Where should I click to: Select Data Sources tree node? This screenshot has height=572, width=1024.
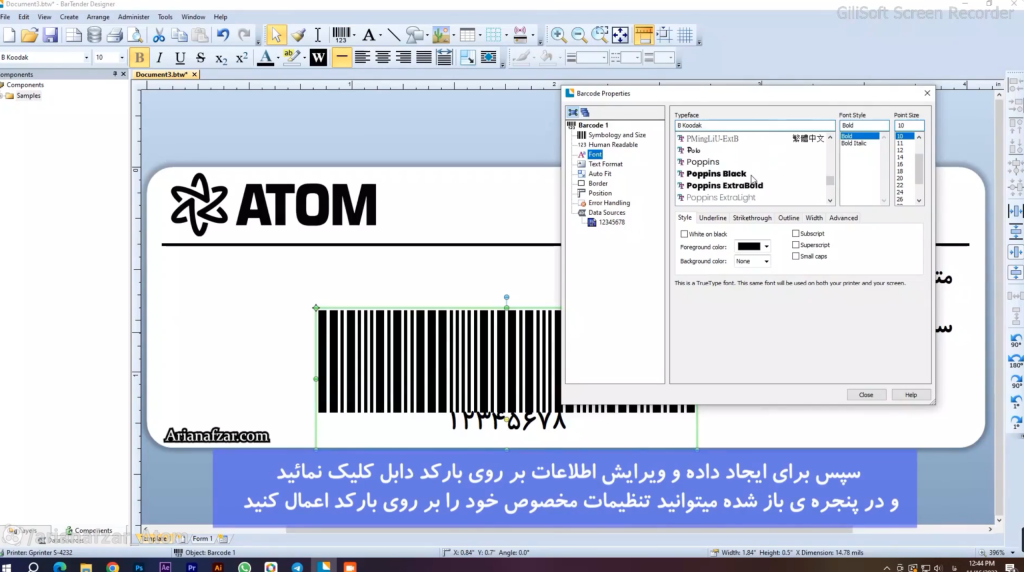[606, 213]
